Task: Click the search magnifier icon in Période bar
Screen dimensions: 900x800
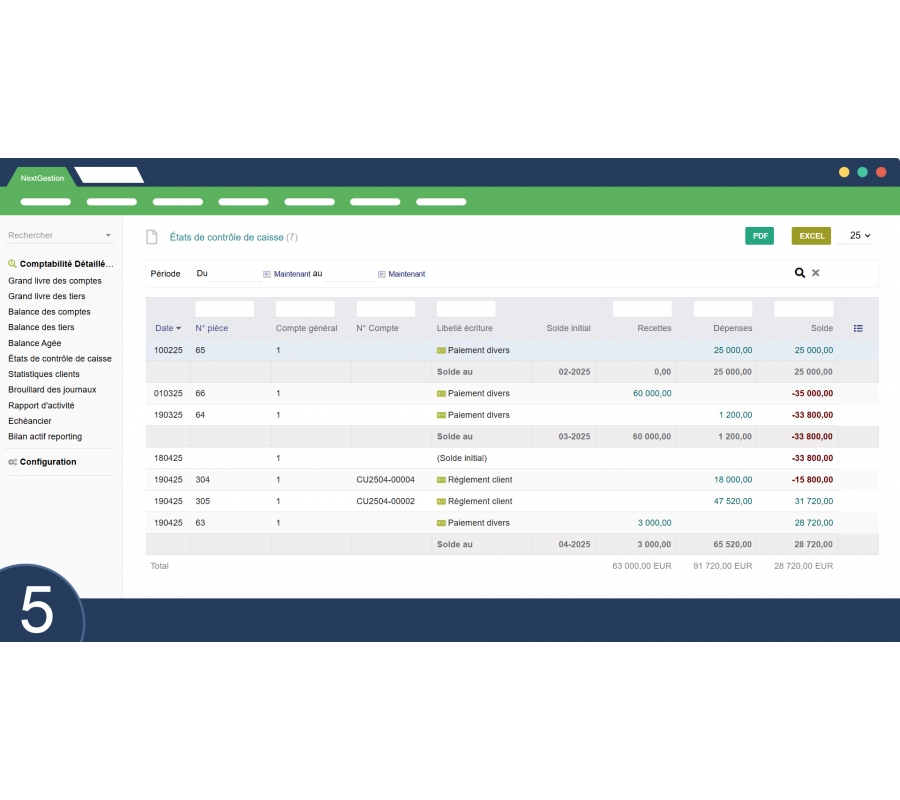Action: coord(799,273)
